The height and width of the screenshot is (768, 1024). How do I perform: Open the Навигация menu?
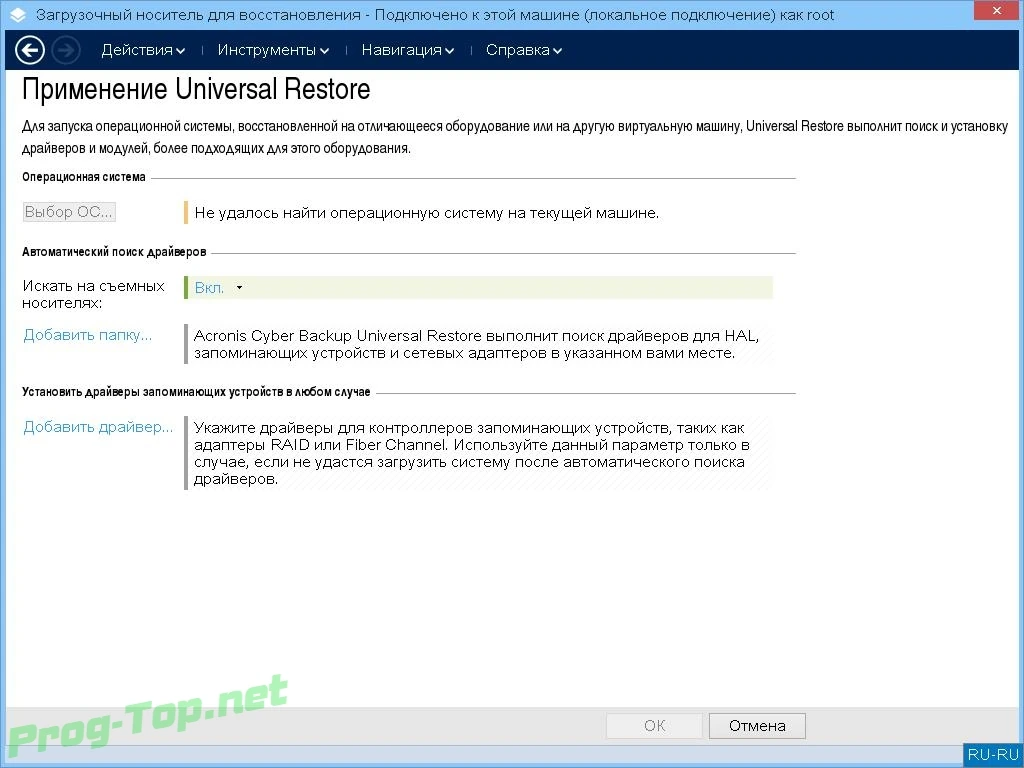click(408, 50)
